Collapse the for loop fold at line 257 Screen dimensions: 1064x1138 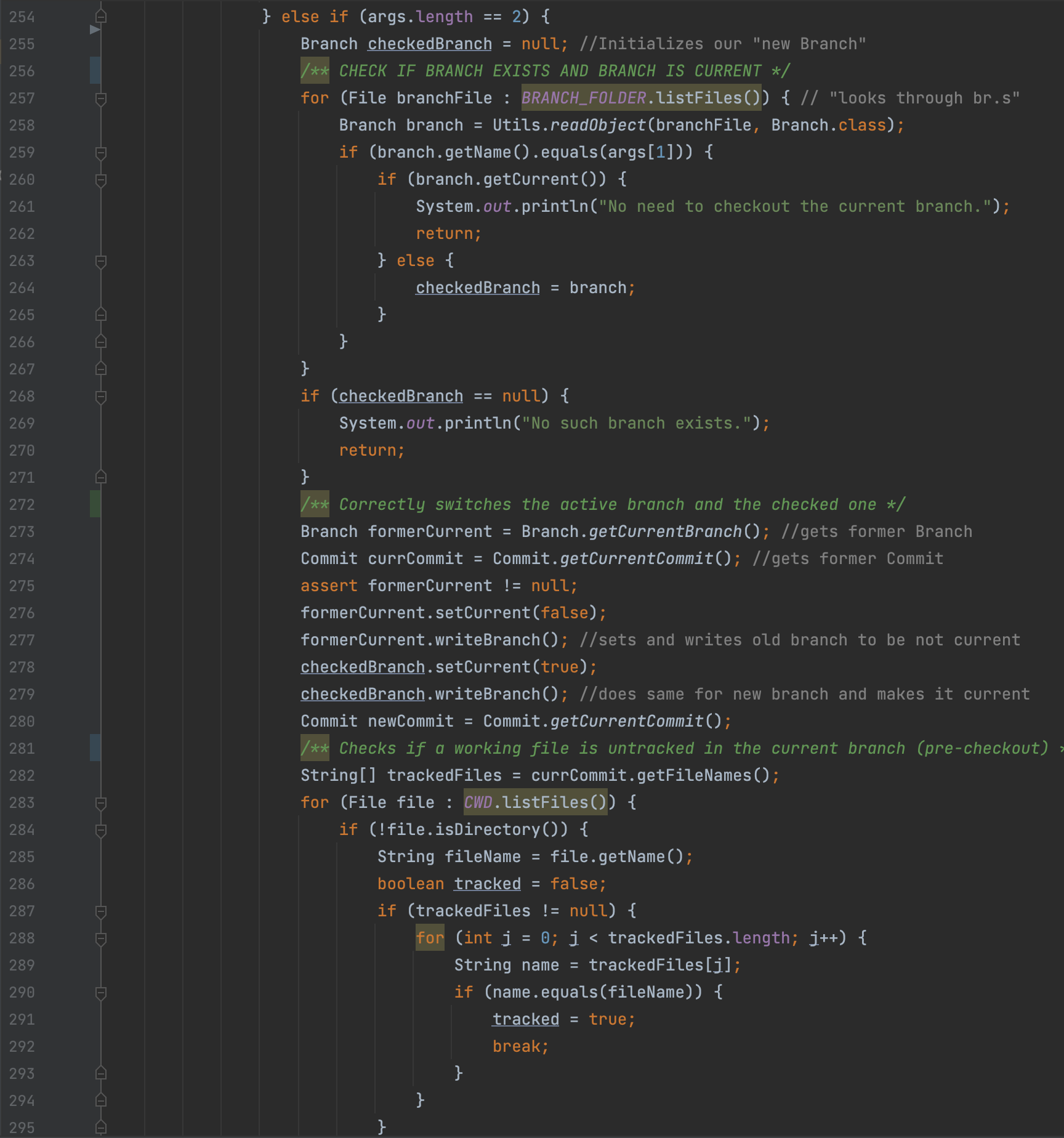point(101,99)
